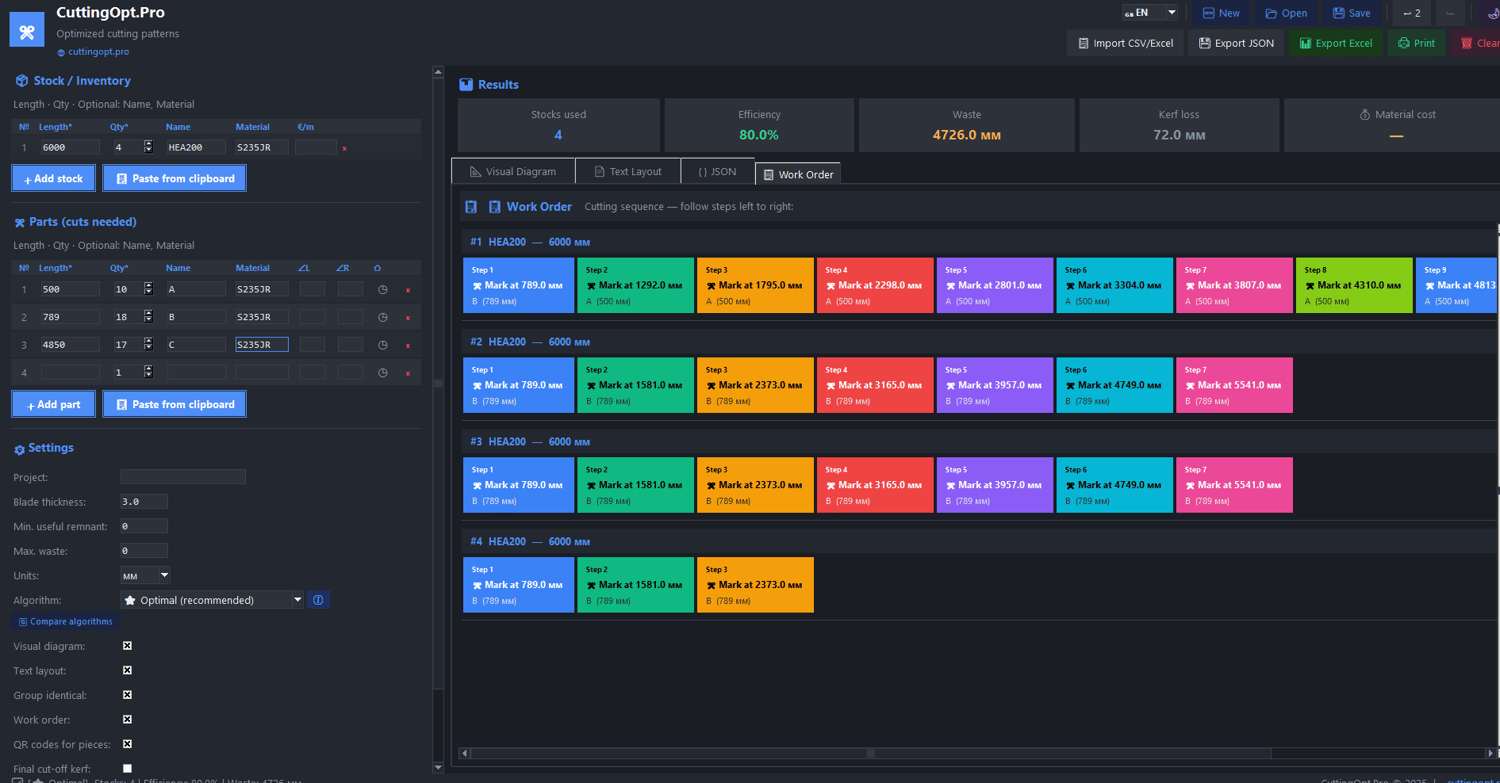Viewport: 1500px width, 783px height.
Task: Switch to the Text Layout tab
Action: [628, 171]
